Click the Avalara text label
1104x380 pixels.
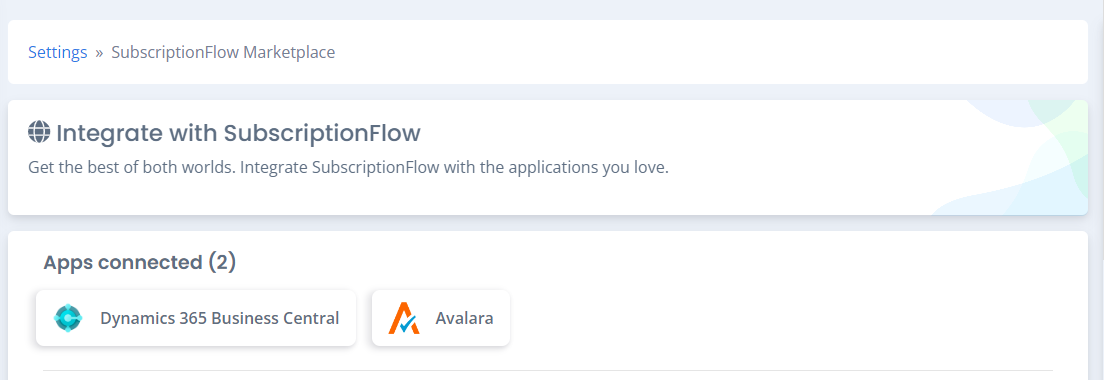(464, 318)
